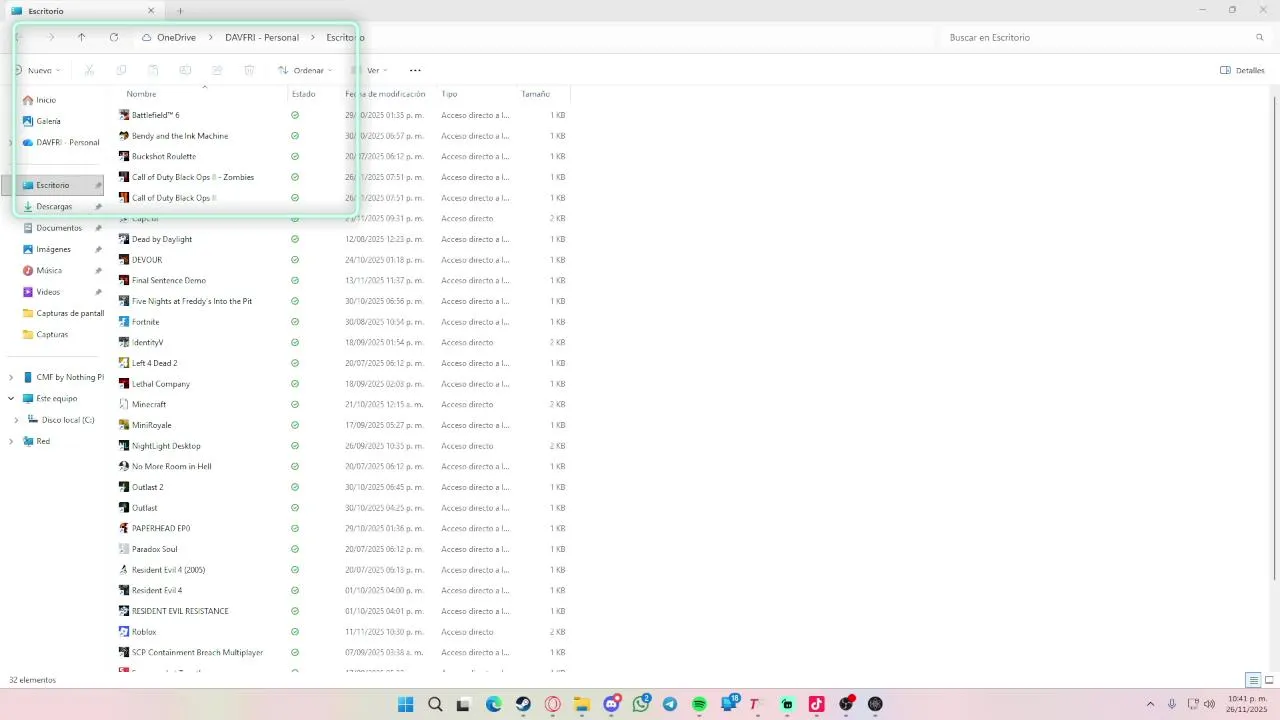Open the Ordenar dropdown
Screen dimensions: 1280x720
tap(305, 70)
